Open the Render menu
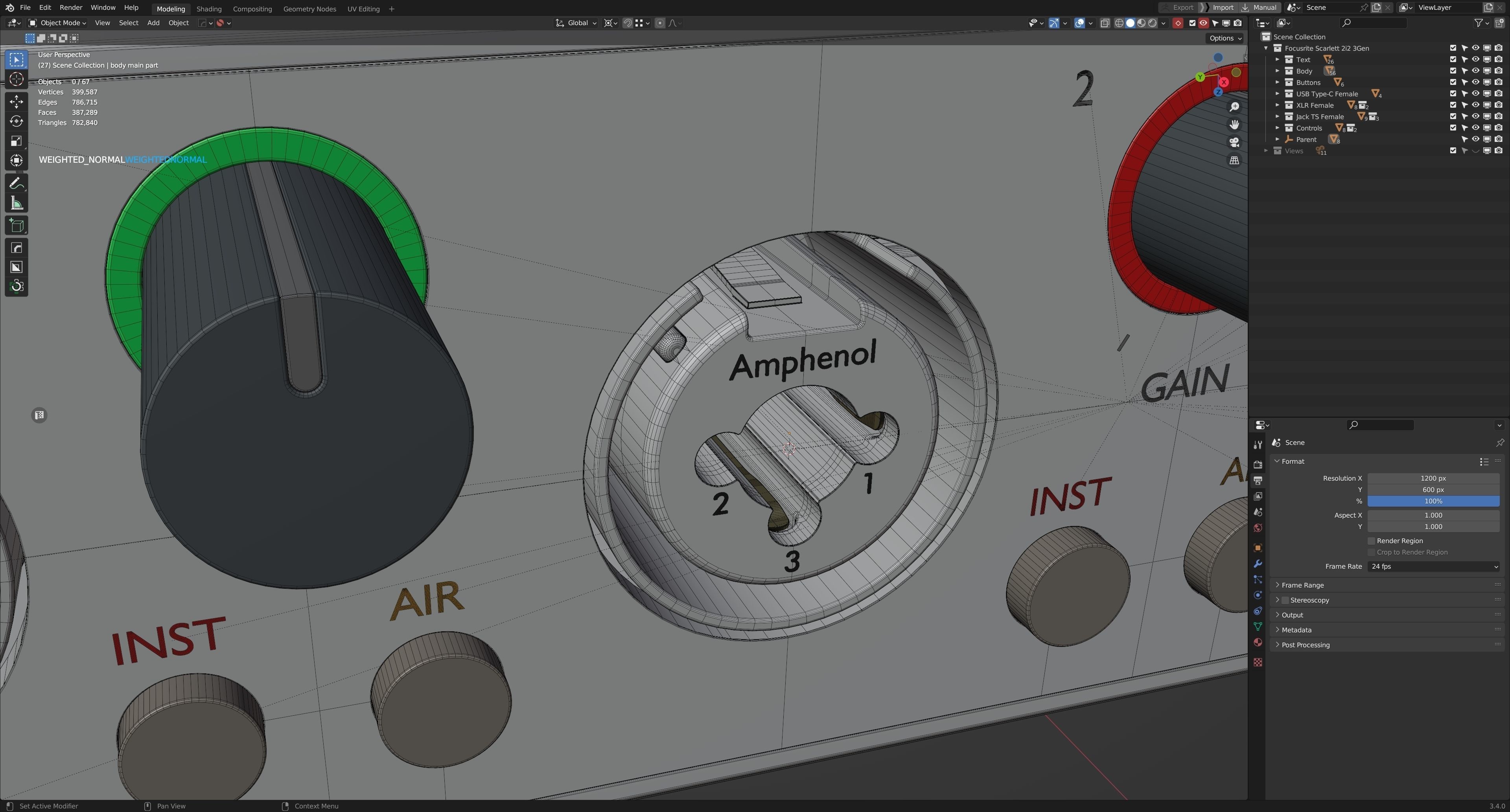 tap(70, 7)
